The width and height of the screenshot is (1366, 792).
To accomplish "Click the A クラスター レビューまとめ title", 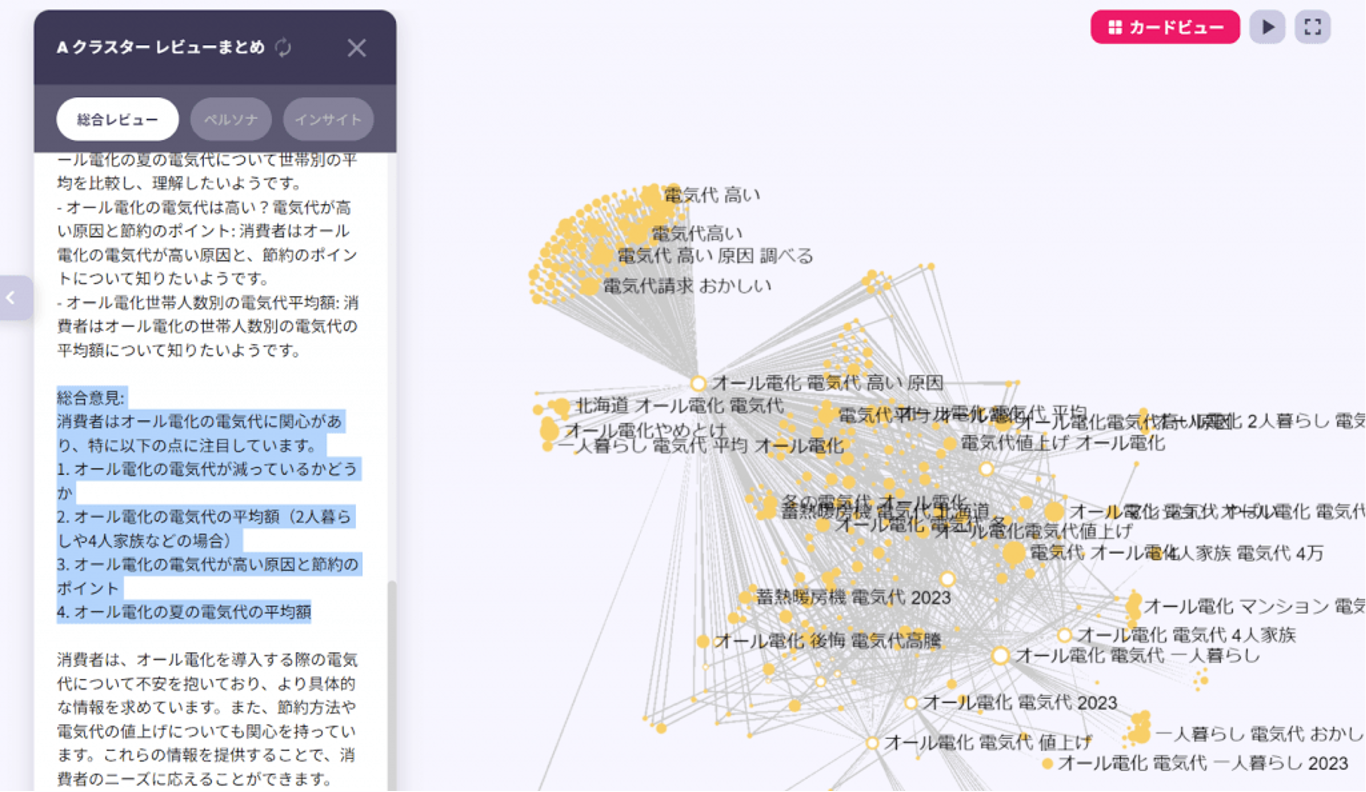I will tap(161, 48).
